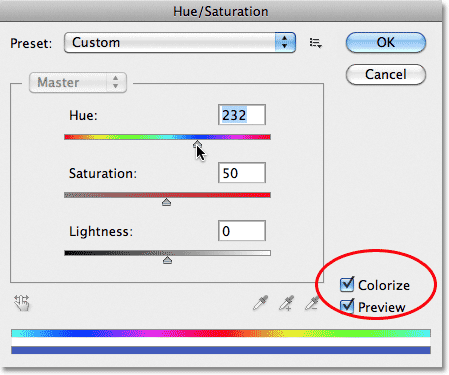Screen dimensions: 449x375
Task: Click the Cancel button
Action: coord(386,74)
